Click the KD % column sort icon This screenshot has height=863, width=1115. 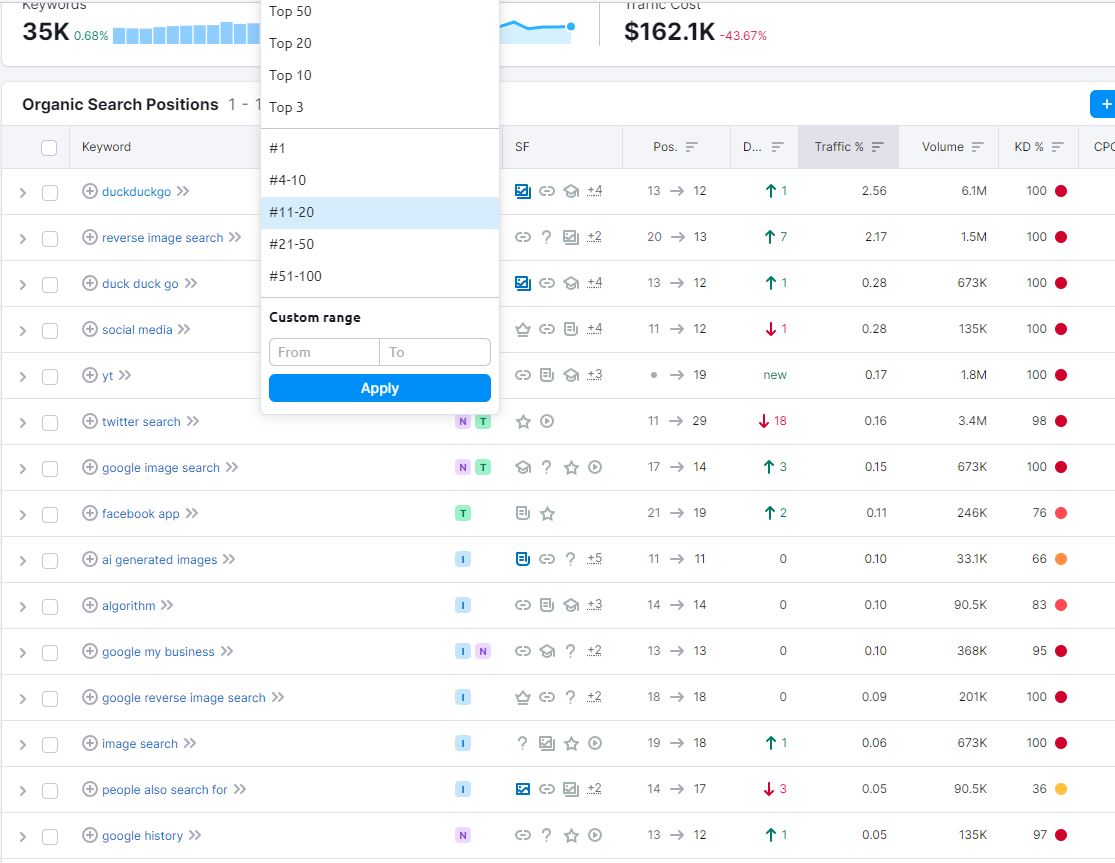point(1057,147)
